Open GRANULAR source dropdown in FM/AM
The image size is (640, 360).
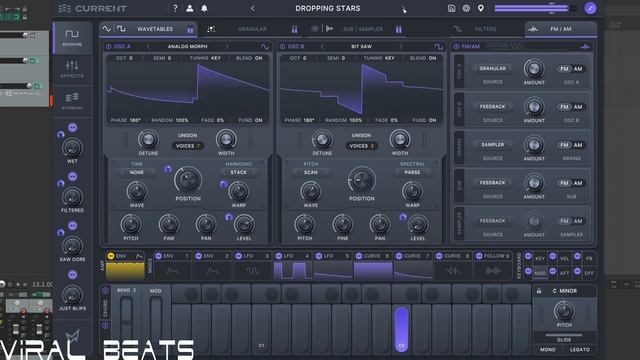493,69
